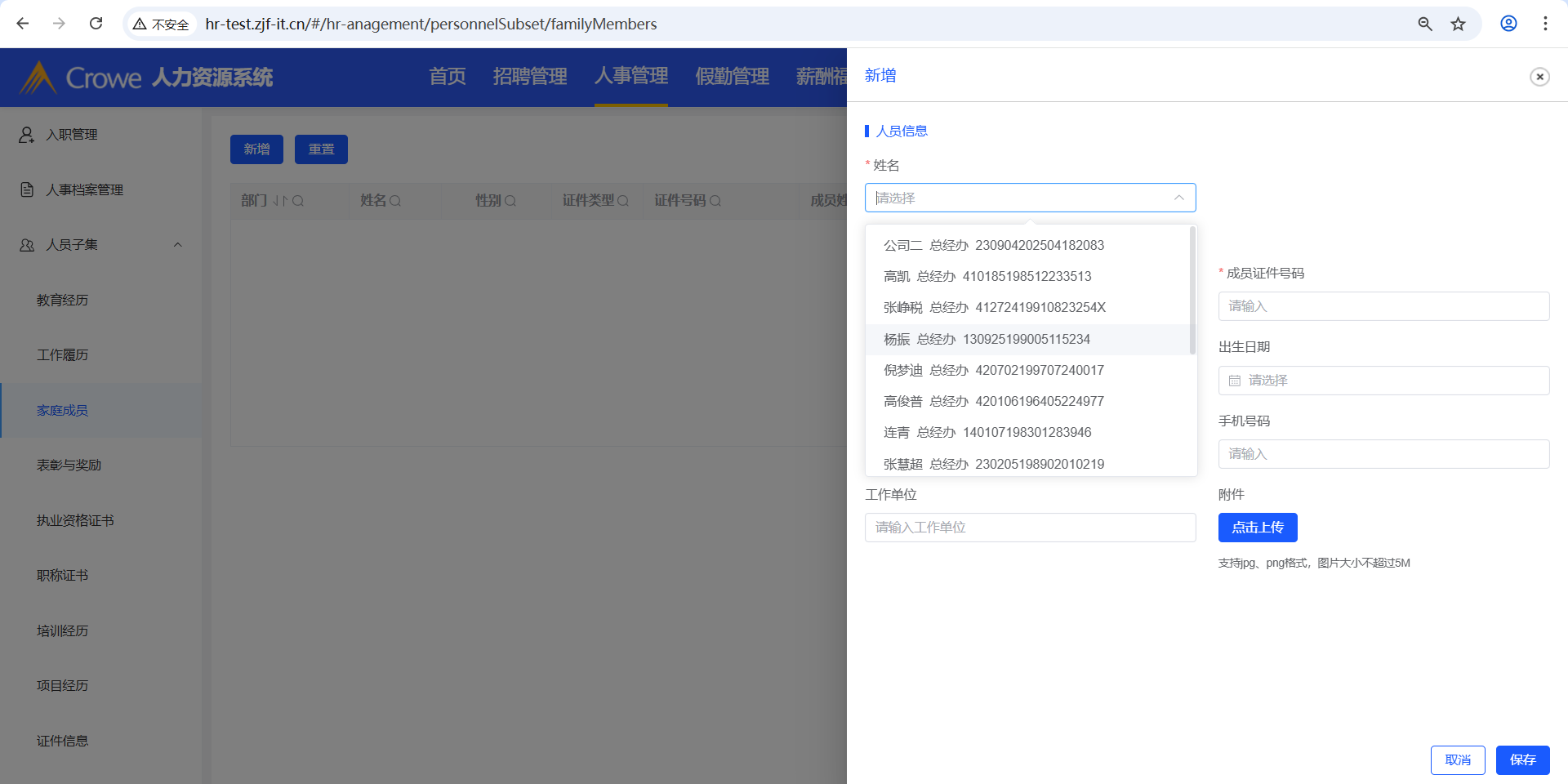Focus the 成员证件号码 input field

pyautogui.click(x=1383, y=306)
